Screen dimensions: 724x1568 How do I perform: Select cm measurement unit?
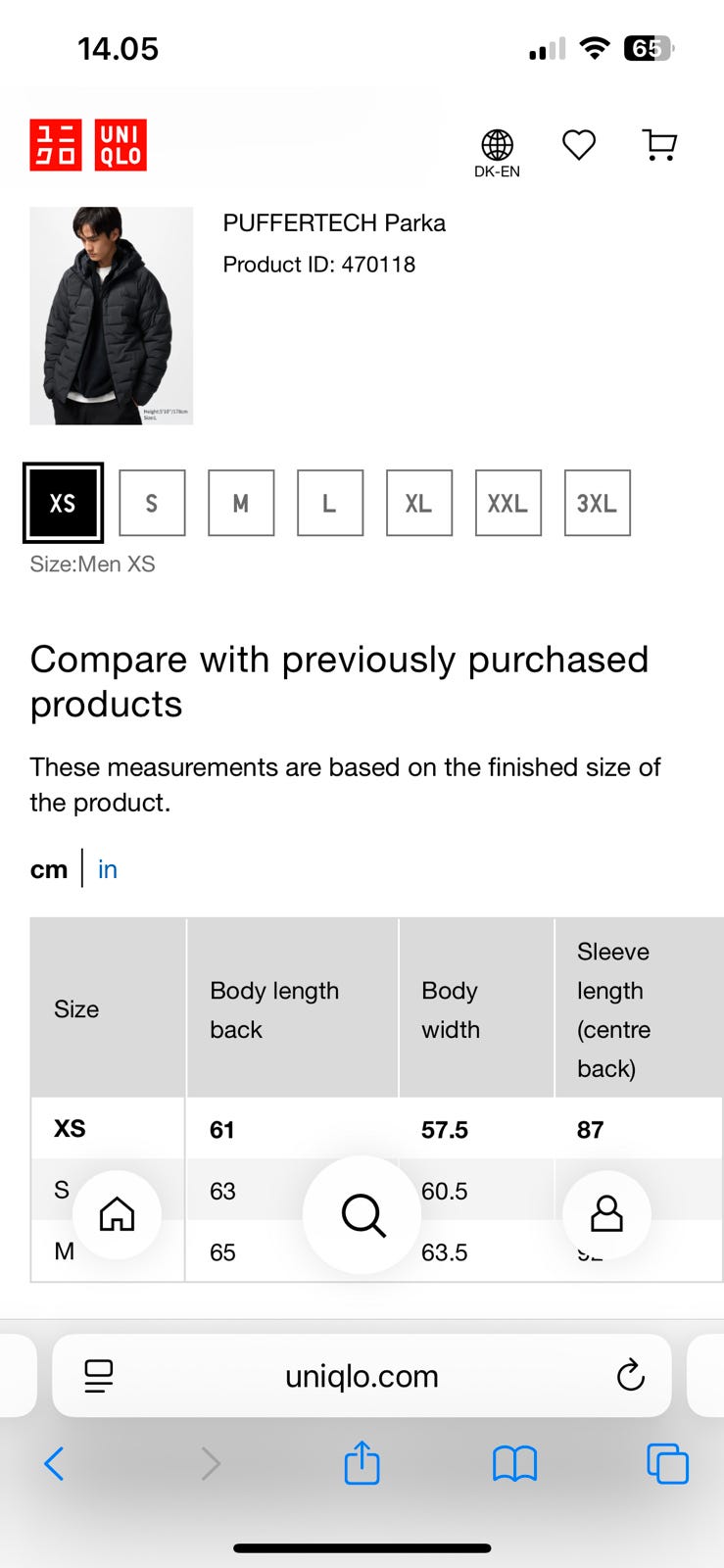click(49, 869)
